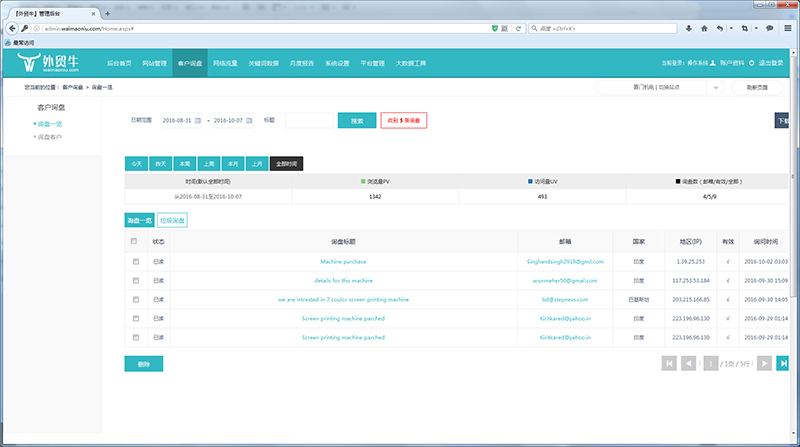The image size is (800, 447).
Task: Click the 标题 title input field
Action: click(x=309, y=120)
